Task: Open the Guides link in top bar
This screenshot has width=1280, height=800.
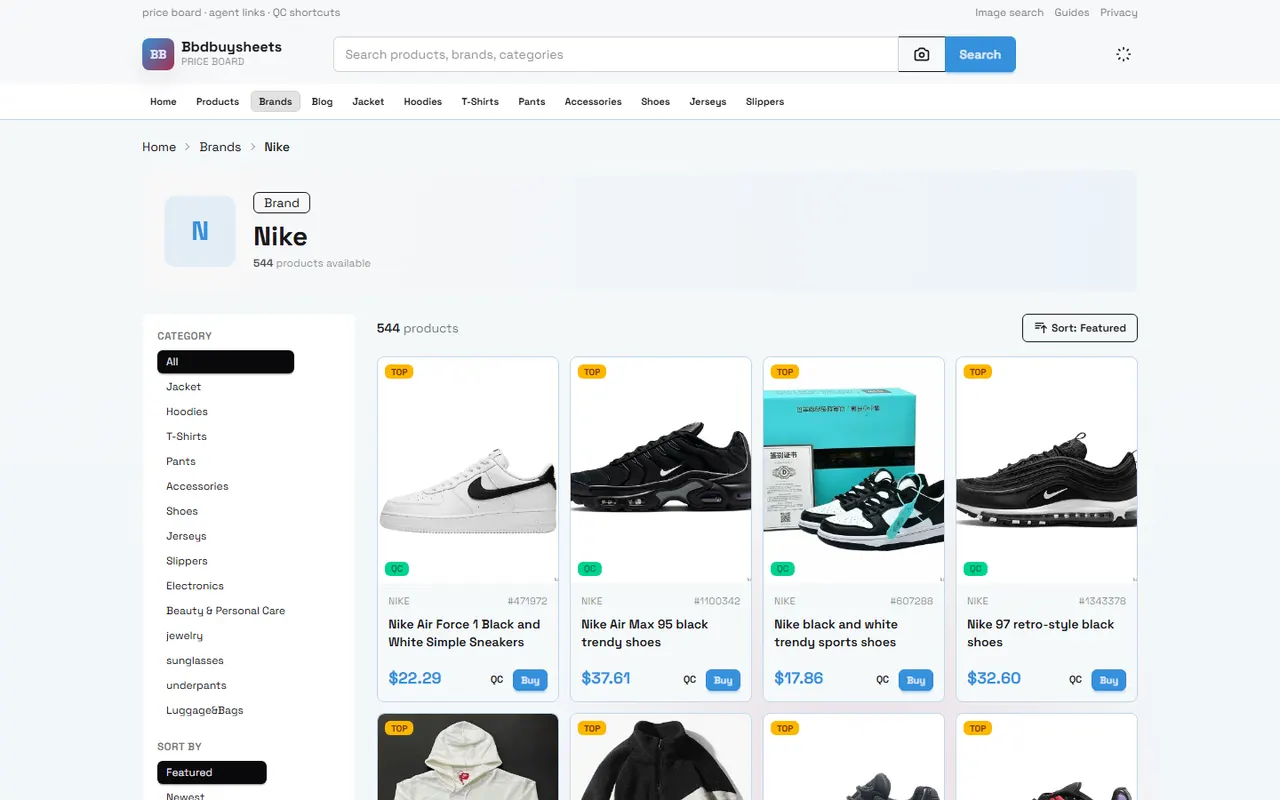Action: coord(1072,13)
